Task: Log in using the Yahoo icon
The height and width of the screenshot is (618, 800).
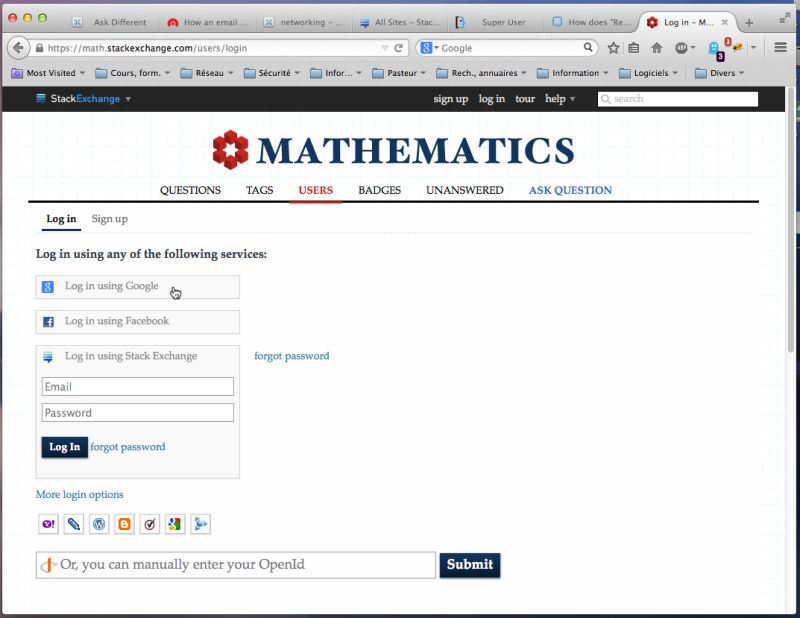Action: click(x=48, y=524)
